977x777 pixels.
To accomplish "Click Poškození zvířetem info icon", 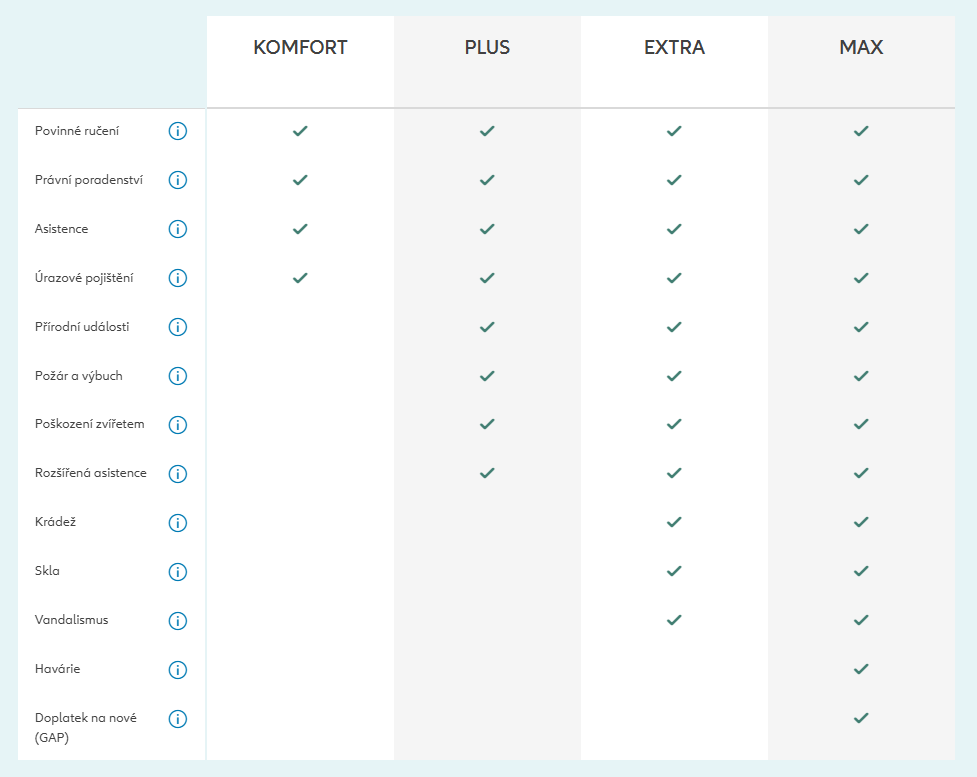I will point(178,425).
